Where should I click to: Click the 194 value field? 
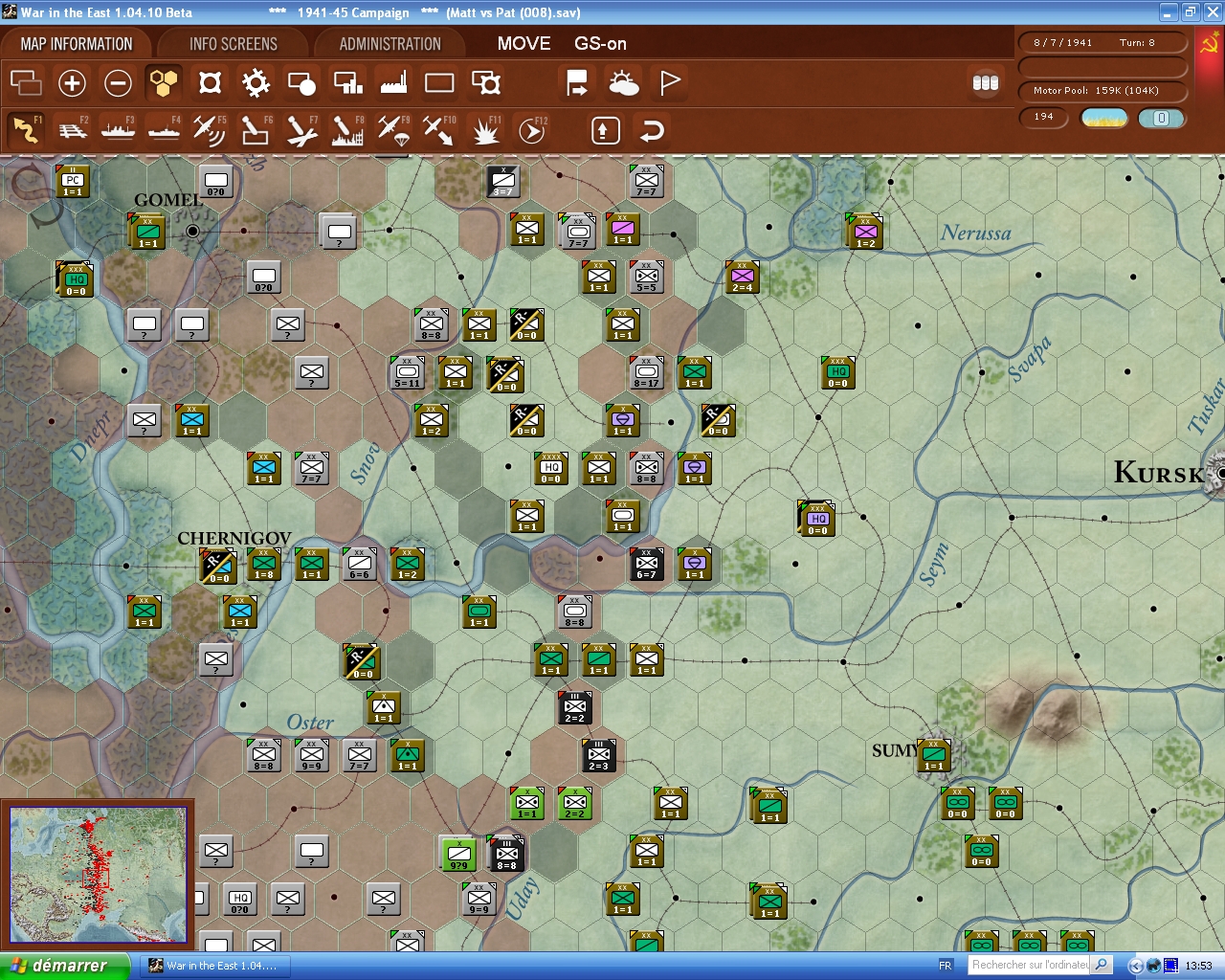click(1045, 118)
